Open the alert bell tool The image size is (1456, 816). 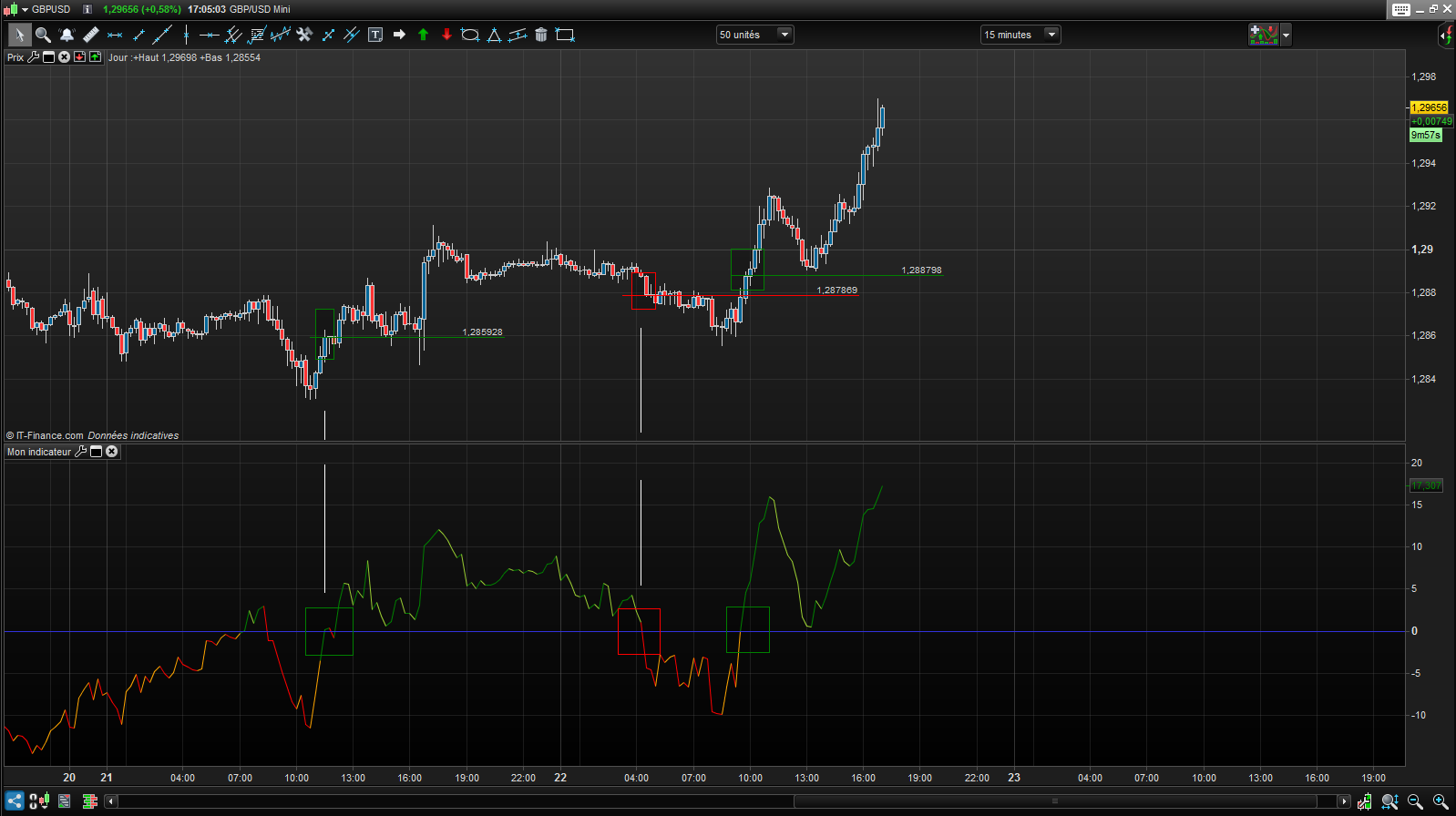(67, 35)
